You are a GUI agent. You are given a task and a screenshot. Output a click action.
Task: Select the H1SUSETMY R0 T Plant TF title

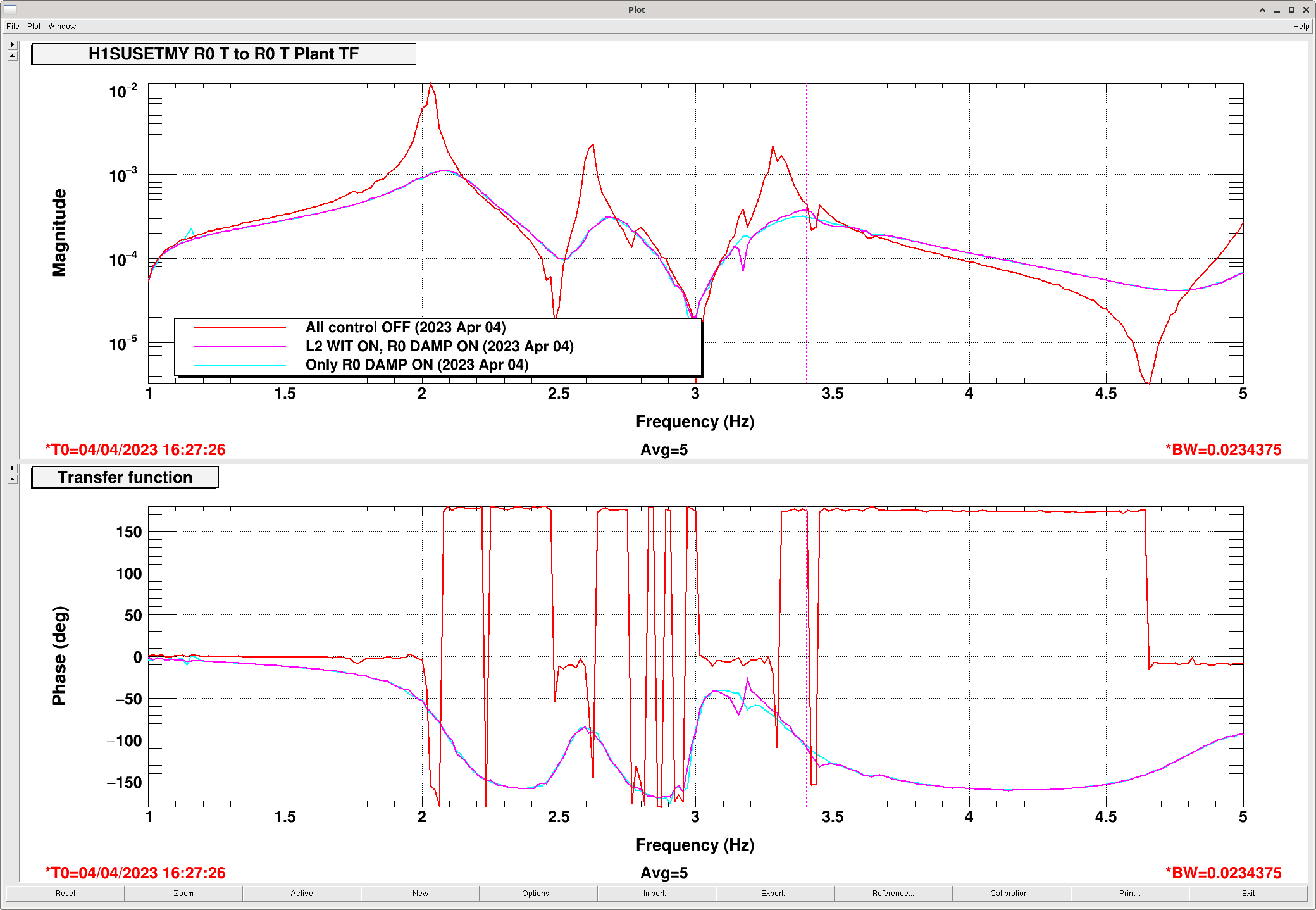point(223,54)
